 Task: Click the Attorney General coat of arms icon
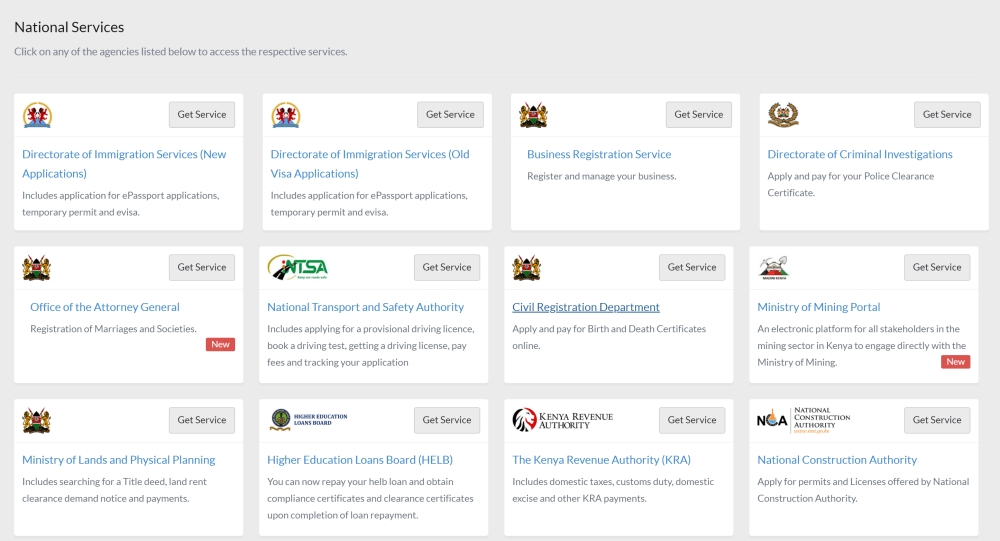click(x=36, y=268)
